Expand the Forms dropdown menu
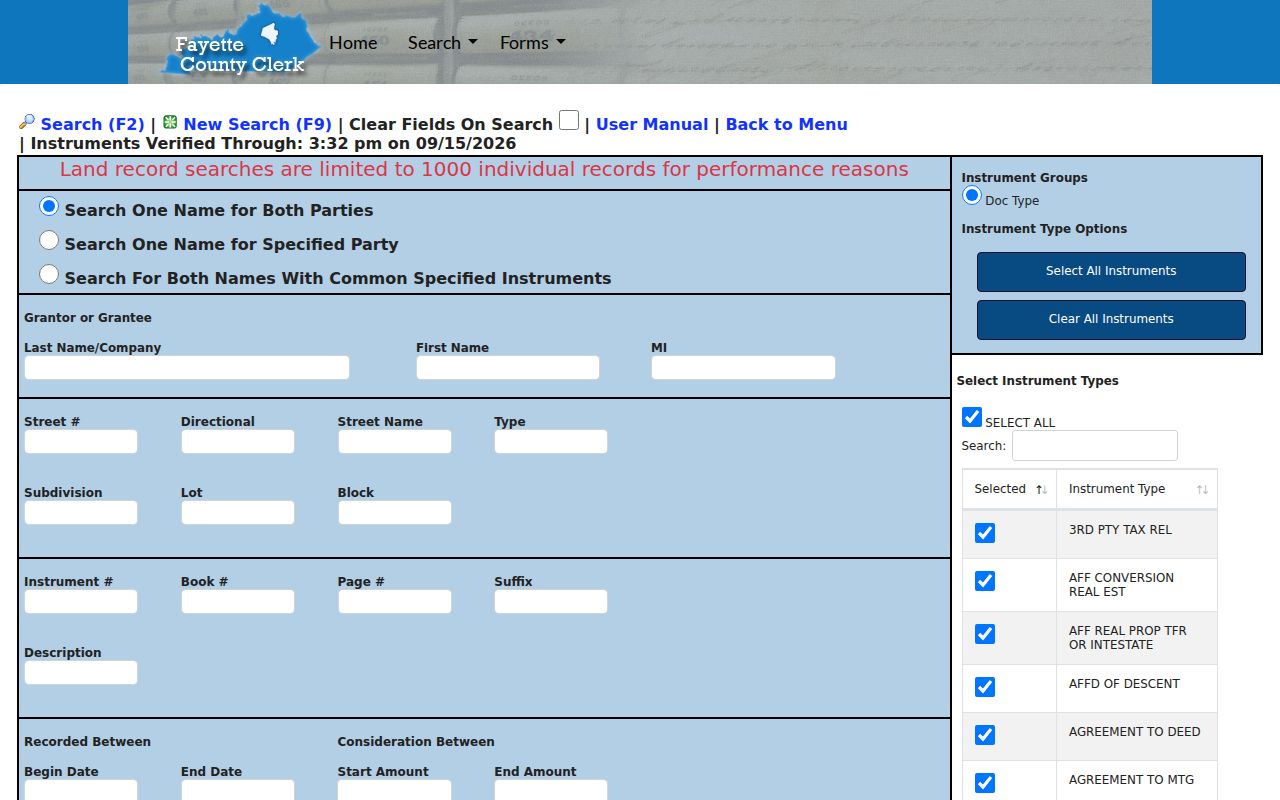Viewport: 1280px width, 800px height. (533, 42)
